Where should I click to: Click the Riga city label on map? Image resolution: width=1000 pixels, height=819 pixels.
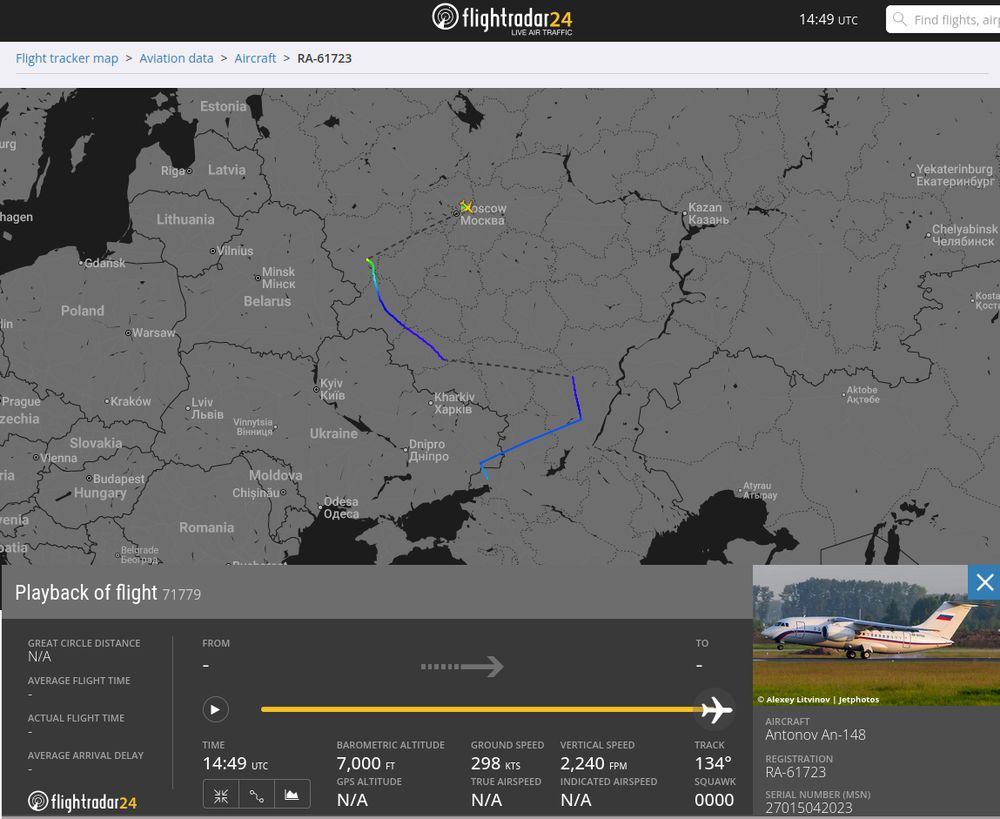173,170
